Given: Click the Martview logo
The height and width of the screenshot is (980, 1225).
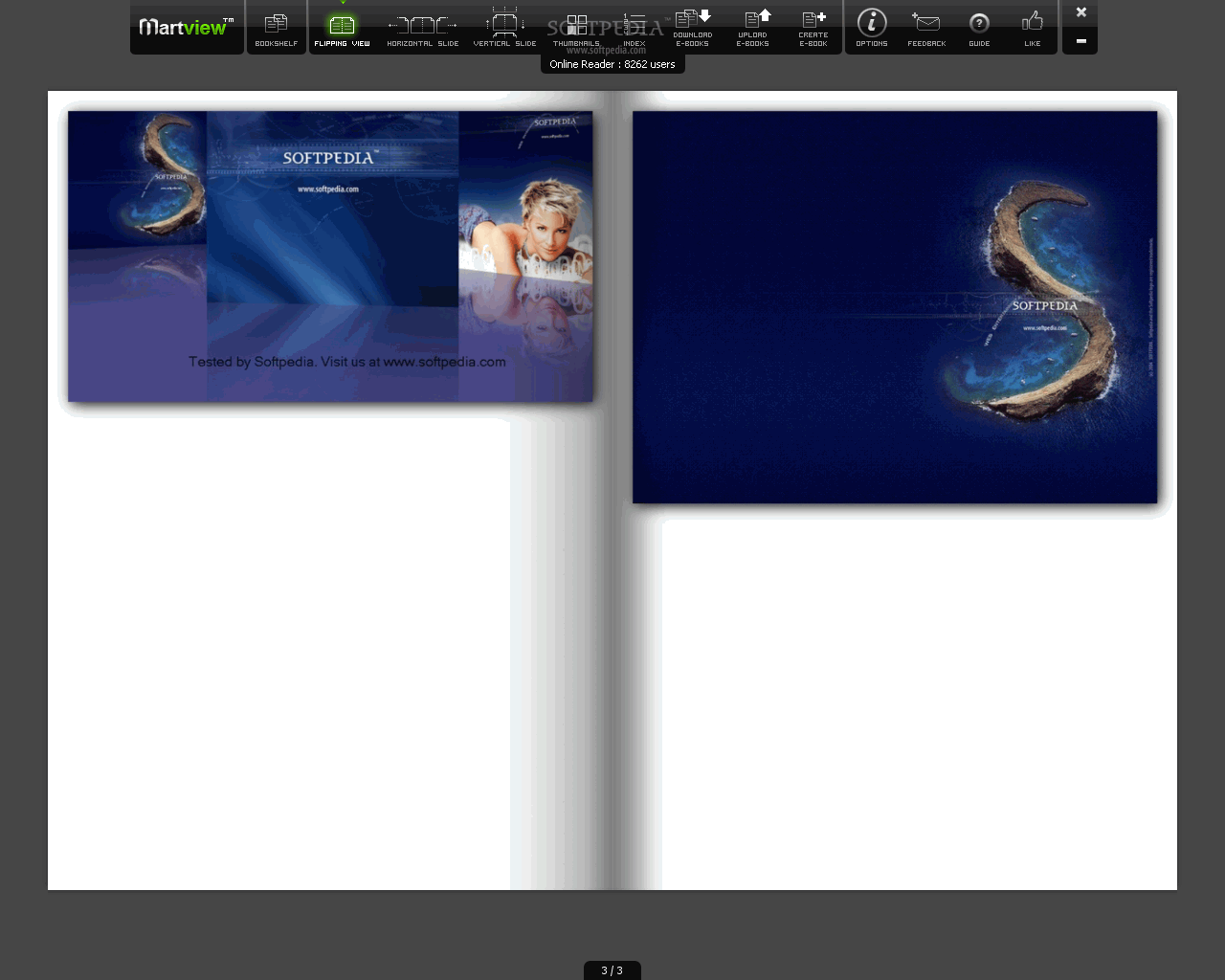Looking at the screenshot, I should pos(187,27).
